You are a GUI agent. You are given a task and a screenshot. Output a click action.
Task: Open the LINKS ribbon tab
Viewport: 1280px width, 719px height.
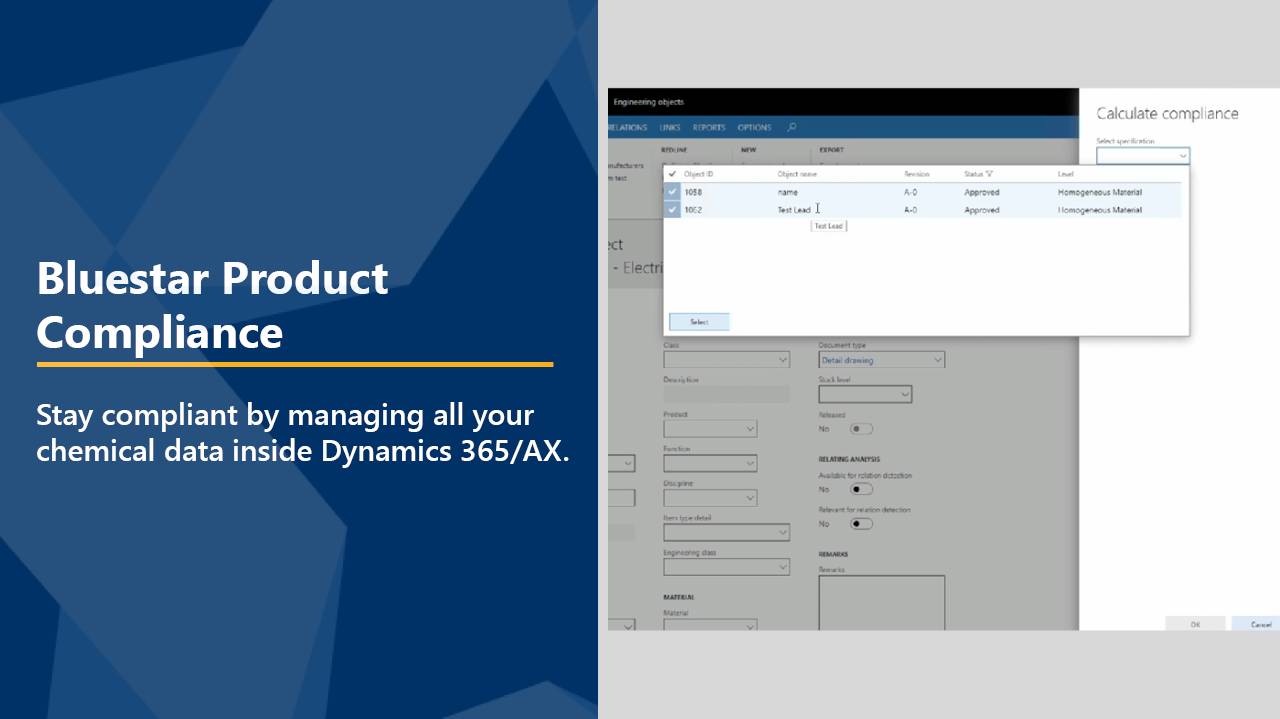[x=670, y=128]
